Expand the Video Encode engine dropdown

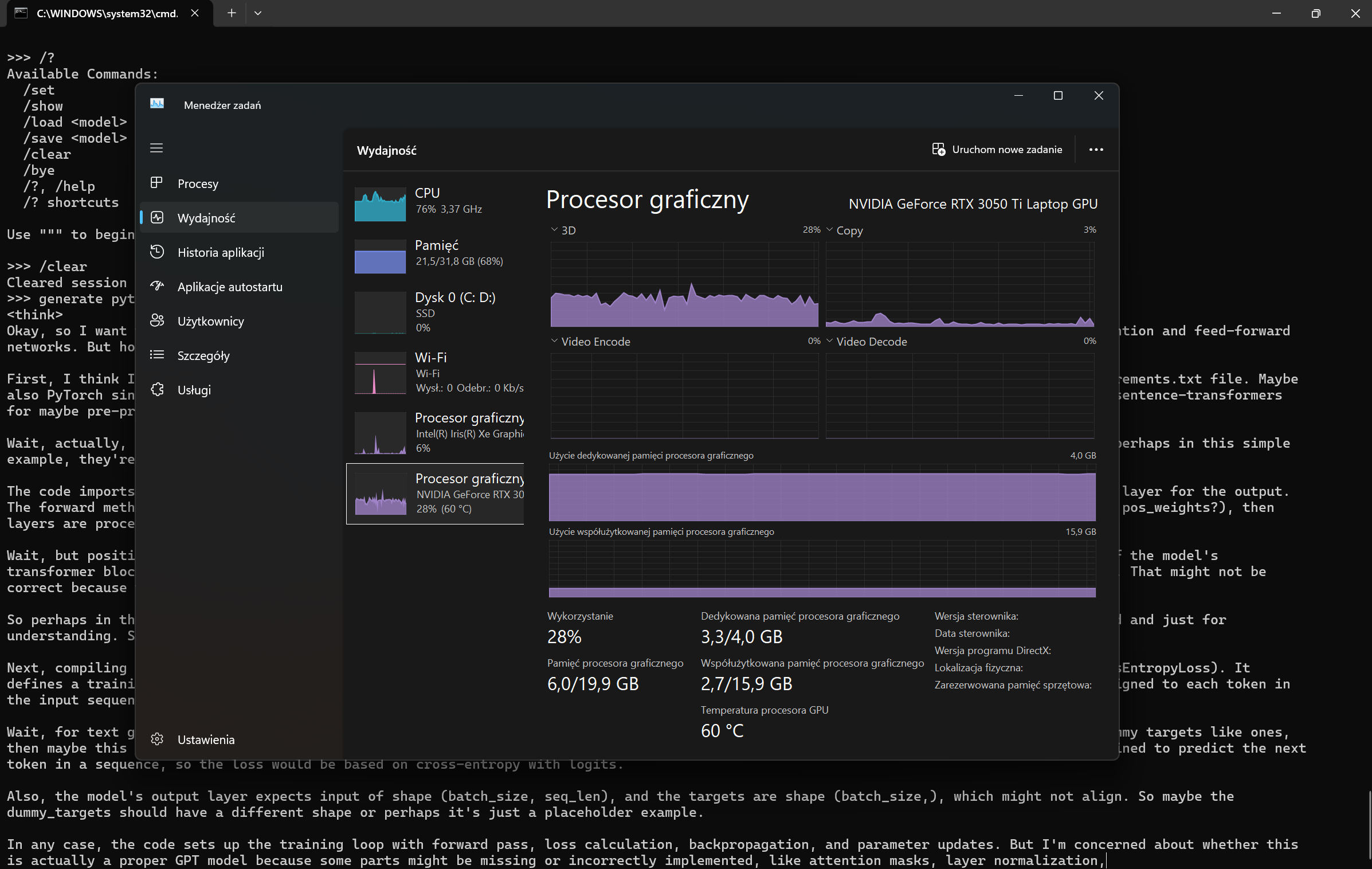click(554, 341)
